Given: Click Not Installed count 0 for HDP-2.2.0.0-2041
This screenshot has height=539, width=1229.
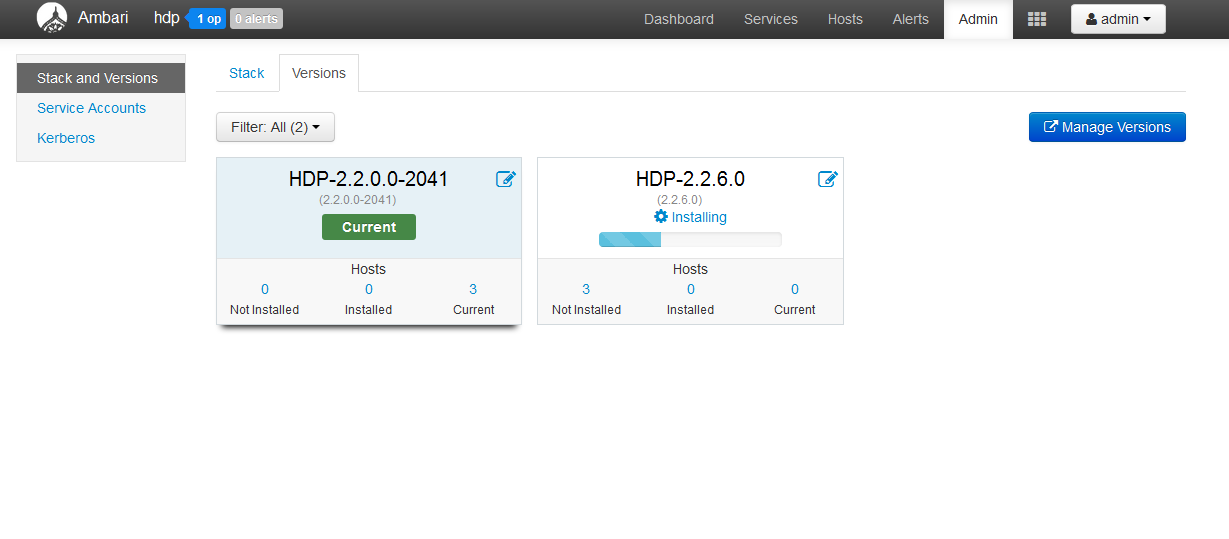Looking at the screenshot, I should (265, 289).
